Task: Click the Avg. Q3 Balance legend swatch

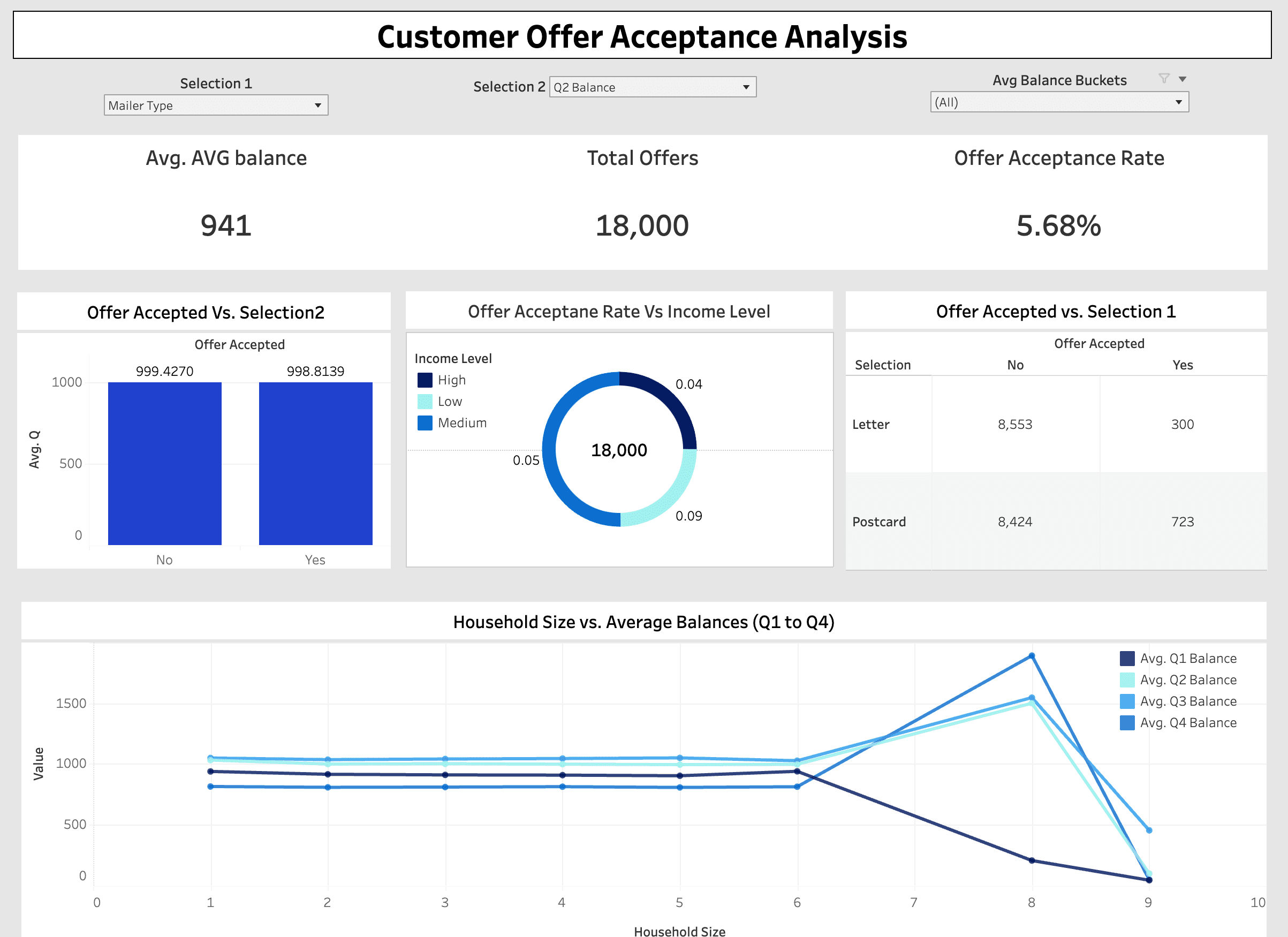Action: point(1127,701)
